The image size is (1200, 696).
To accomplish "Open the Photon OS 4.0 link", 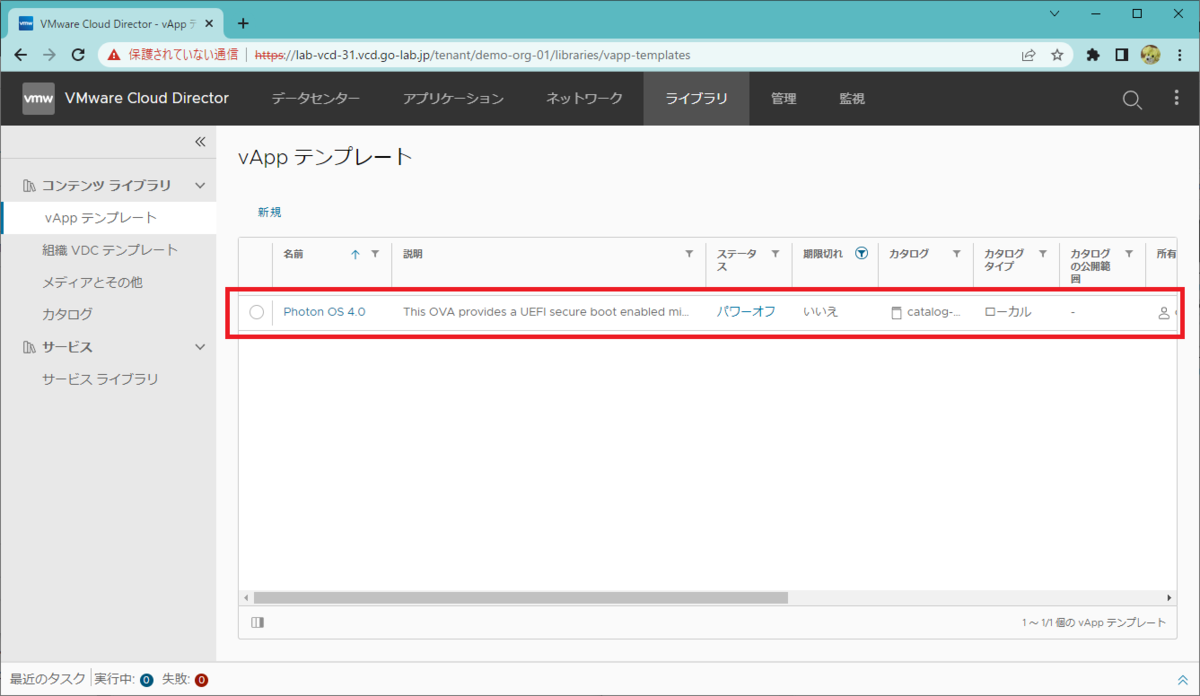I will (x=324, y=312).
